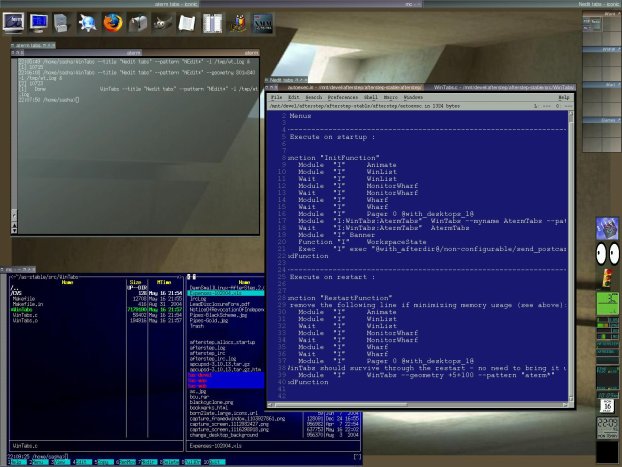The image size is (622, 467).
Task: Open the Macro menu in NEdit
Action: tap(391, 97)
